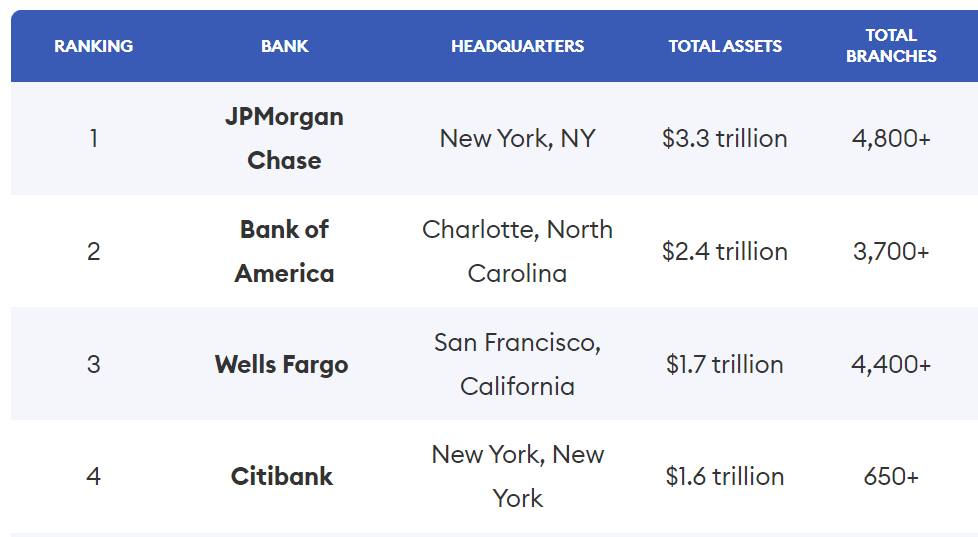Click the 650+ branches value

(x=891, y=476)
